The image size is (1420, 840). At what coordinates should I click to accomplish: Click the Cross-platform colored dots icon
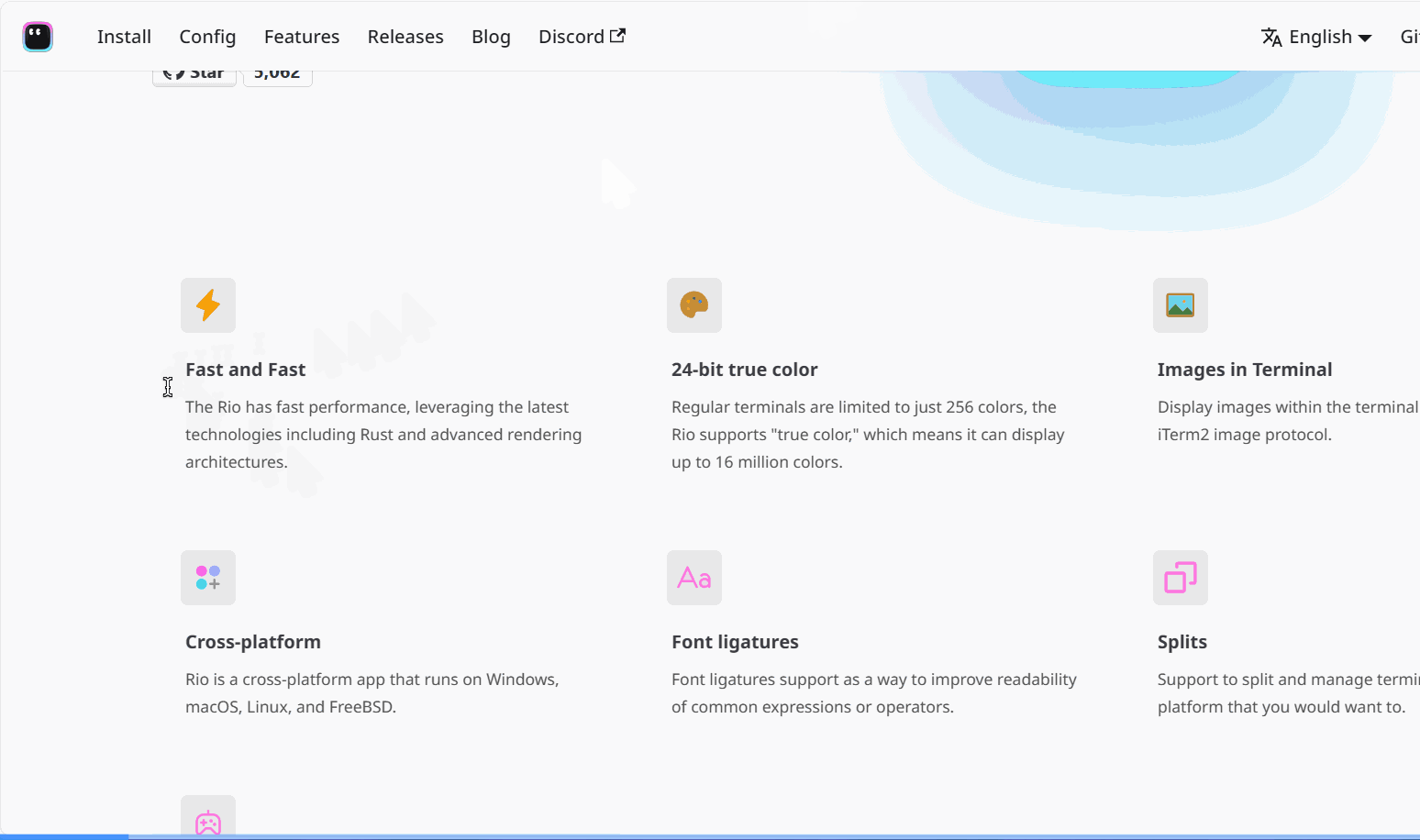point(208,578)
